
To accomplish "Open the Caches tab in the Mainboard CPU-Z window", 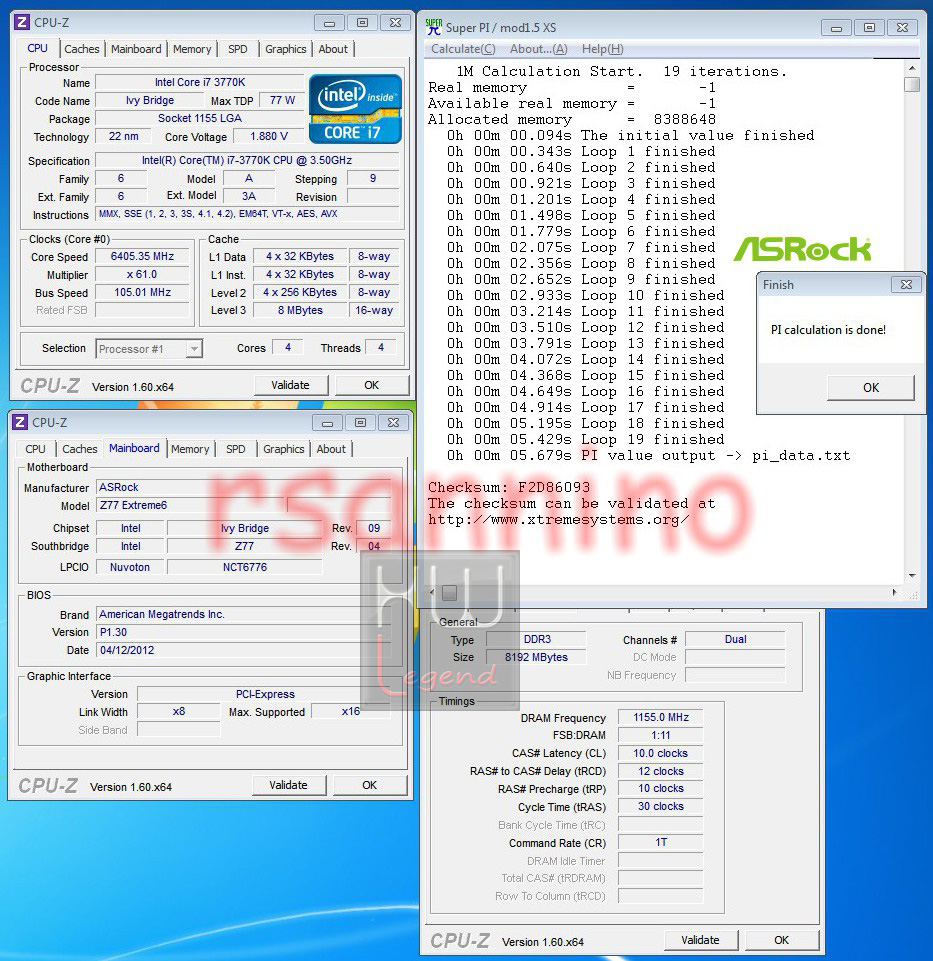I will 80,449.
